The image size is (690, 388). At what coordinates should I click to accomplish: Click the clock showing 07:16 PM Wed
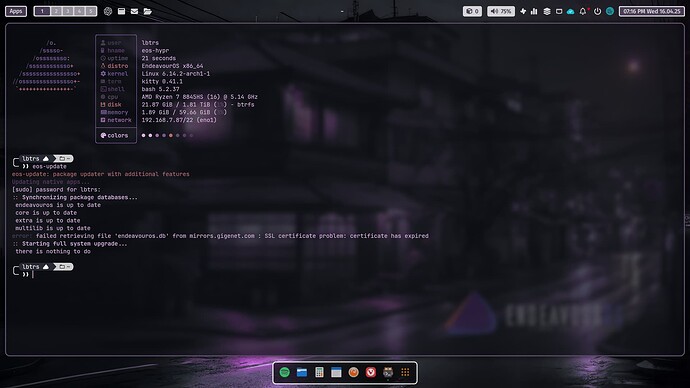pyautogui.click(x=652, y=11)
